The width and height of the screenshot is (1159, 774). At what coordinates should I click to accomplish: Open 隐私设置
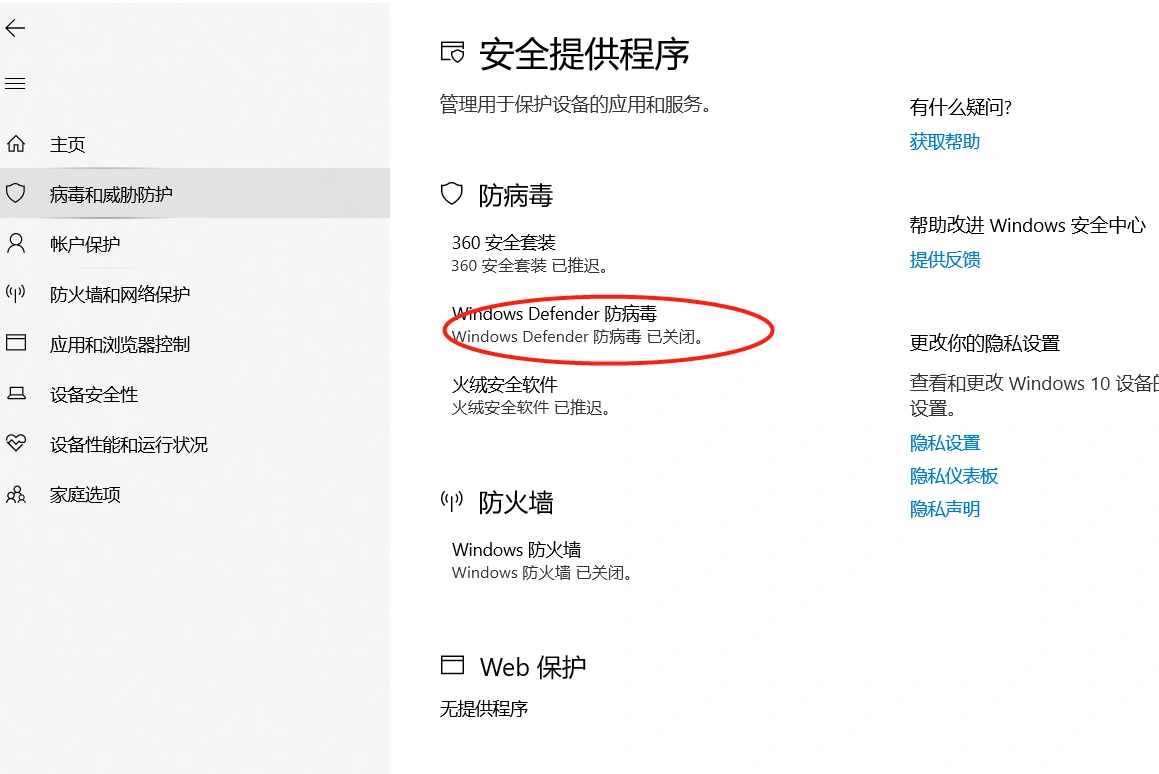[944, 442]
